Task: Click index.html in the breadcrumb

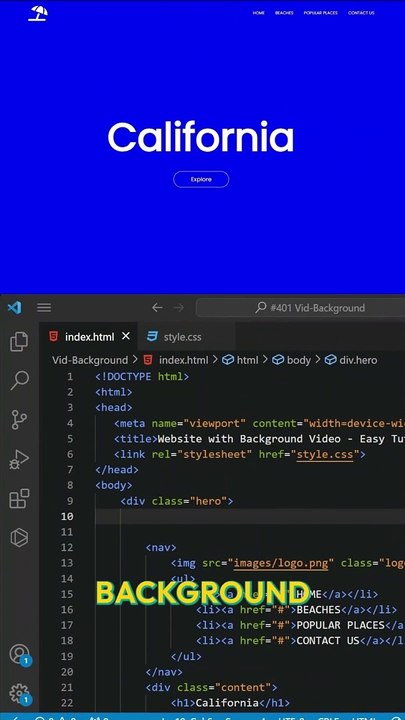Action: coord(183,360)
